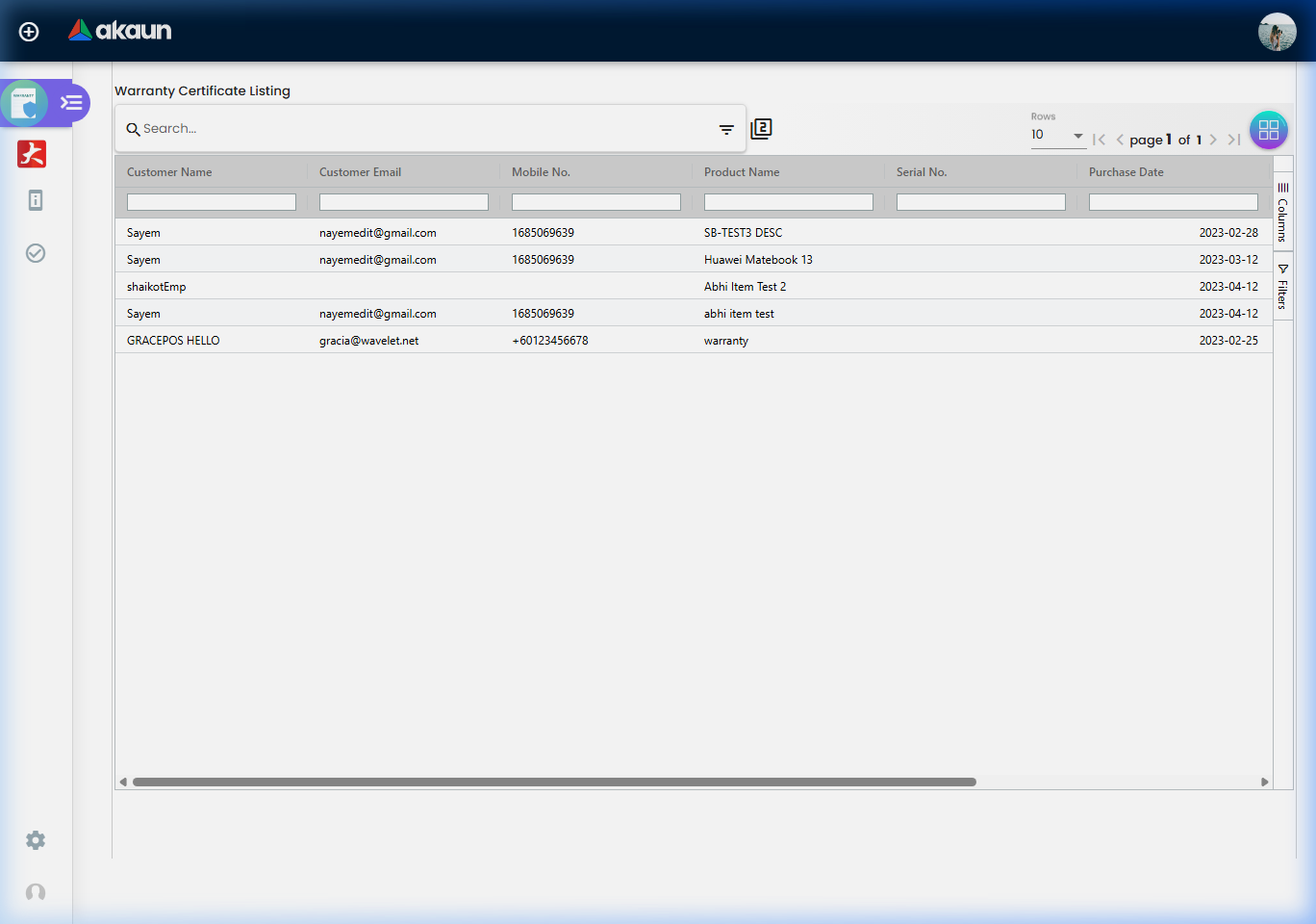Viewport: 1316px width, 924px height.
Task: Open the settings gear in the sidebar
Action: 36,840
